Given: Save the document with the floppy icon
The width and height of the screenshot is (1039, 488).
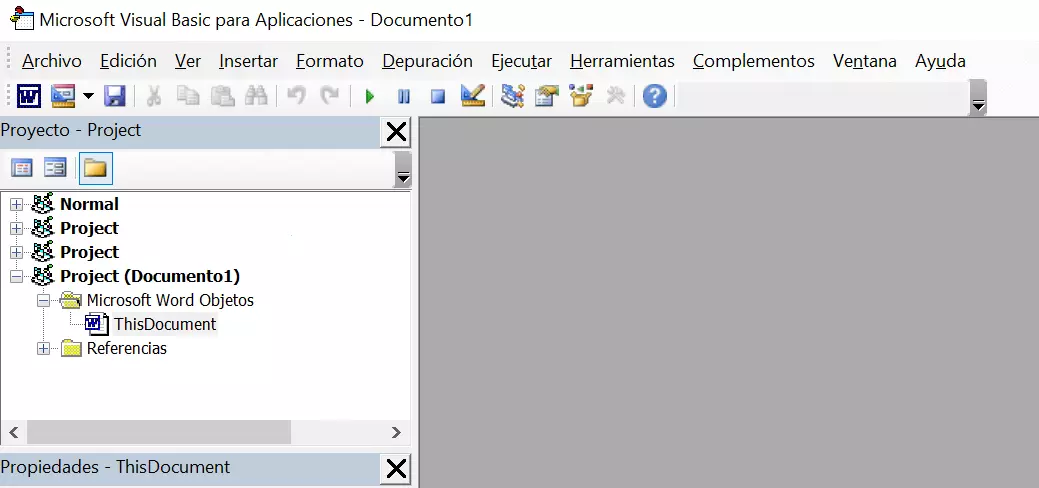Looking at the screenshot, I should [x=115, y=97].
